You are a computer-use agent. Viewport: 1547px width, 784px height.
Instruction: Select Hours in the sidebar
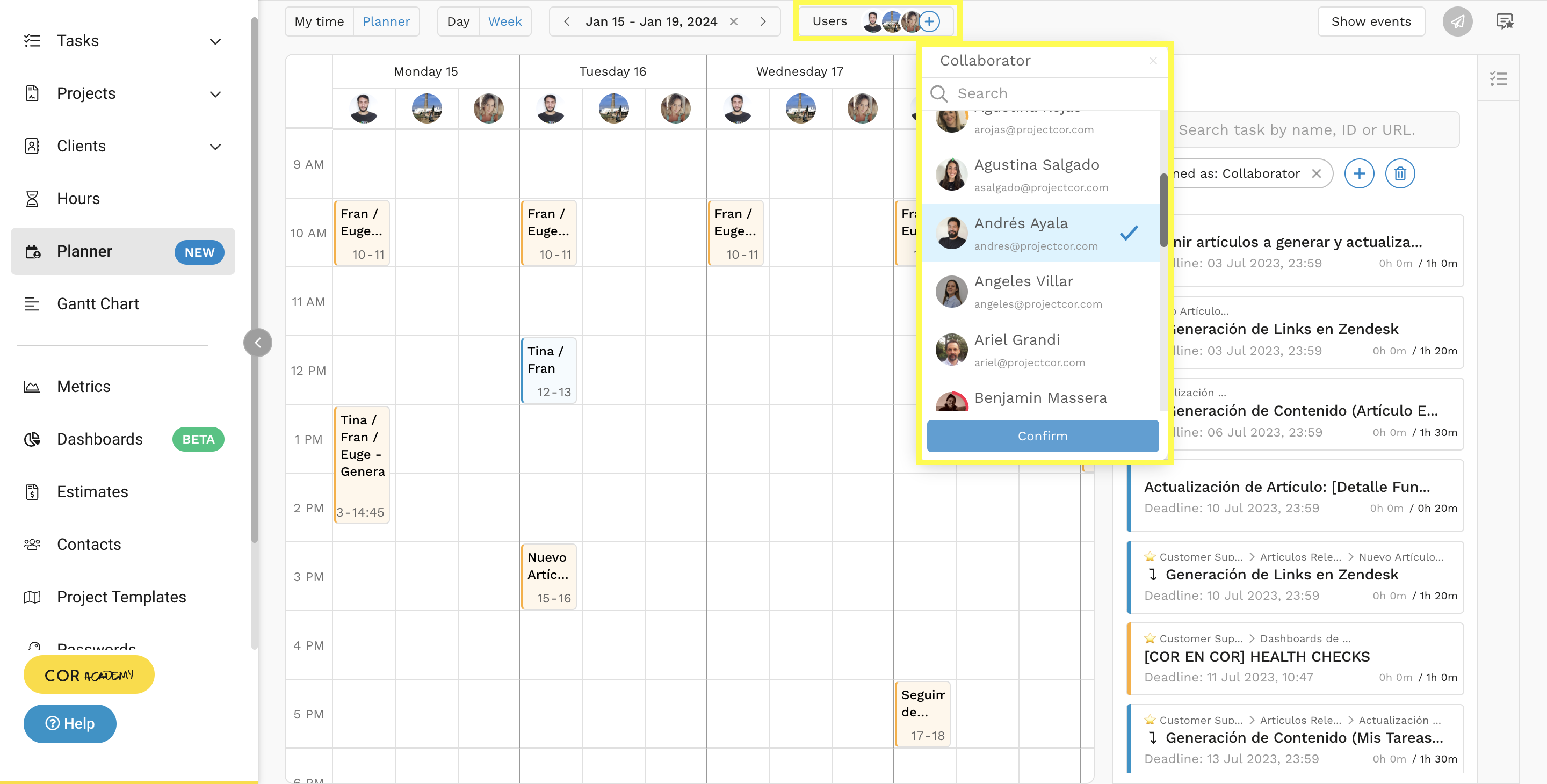coord(78,198)
